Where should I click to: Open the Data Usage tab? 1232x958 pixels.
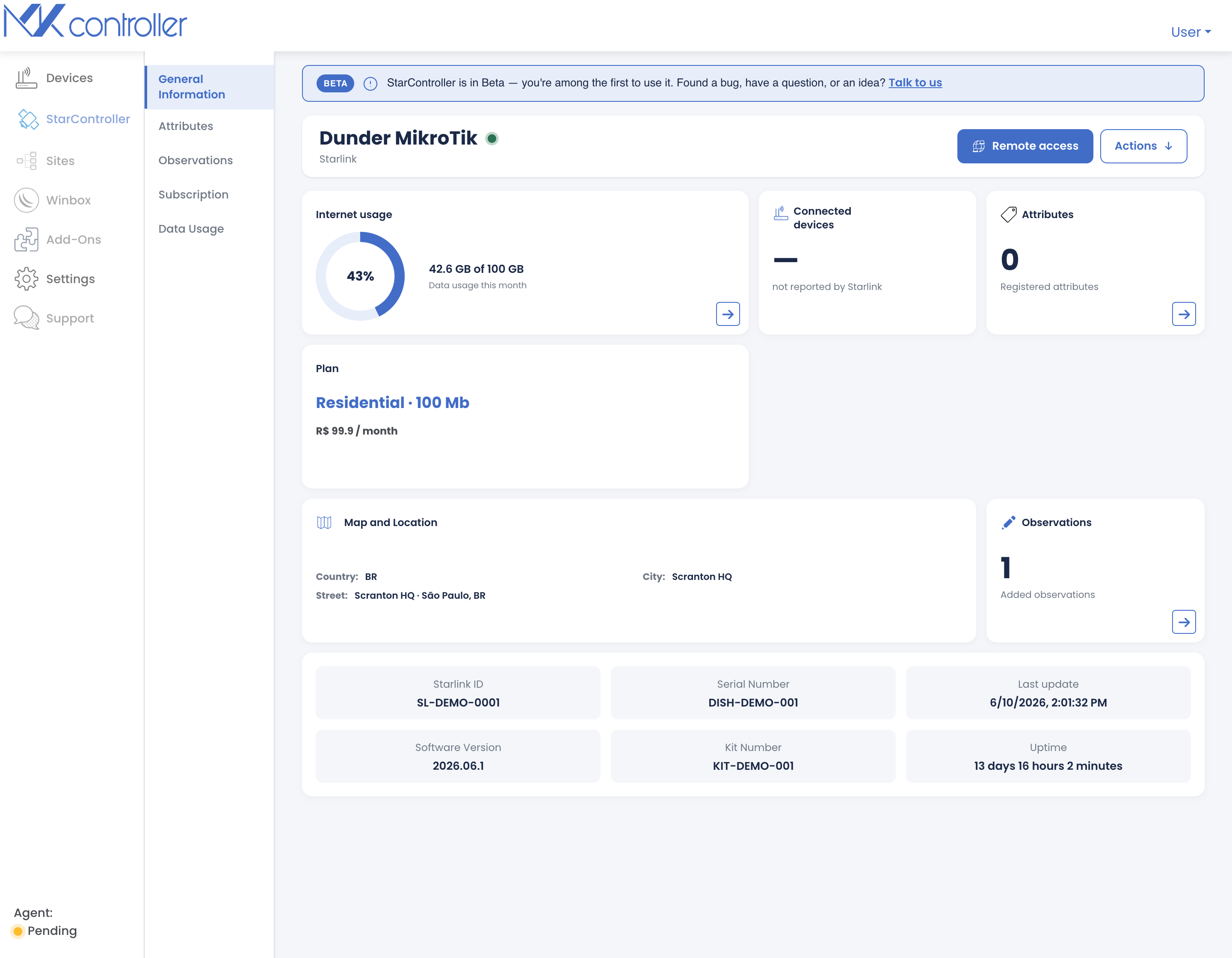(x=191, y=228)
